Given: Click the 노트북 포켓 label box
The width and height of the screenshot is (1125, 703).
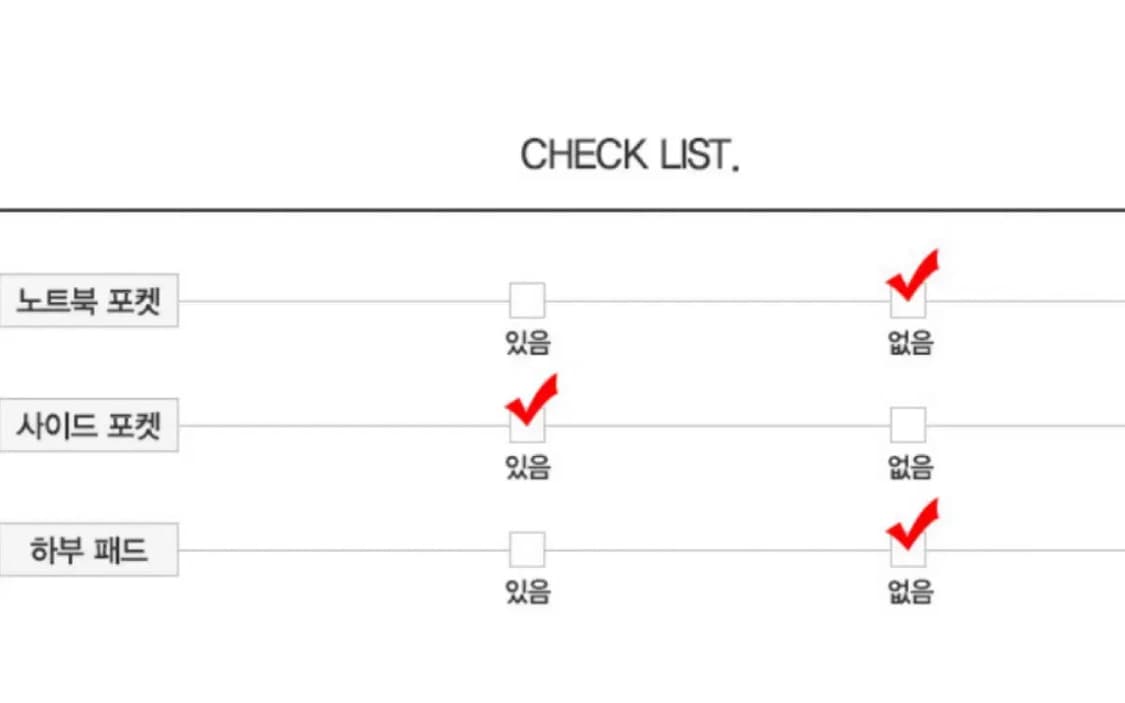Looking at the screenshot, I should click(89, 301).
